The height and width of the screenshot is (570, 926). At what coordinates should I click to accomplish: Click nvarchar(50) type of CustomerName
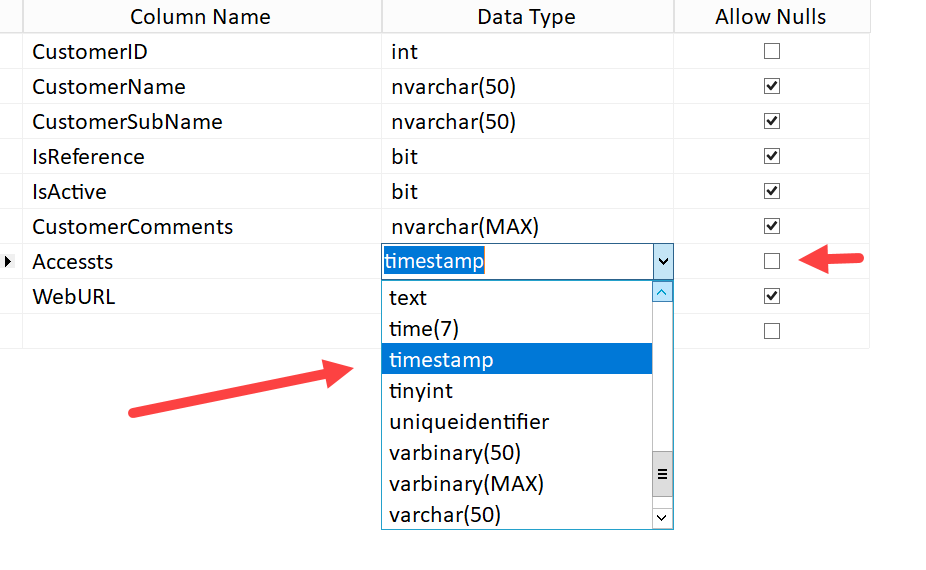tap(527, 86)
